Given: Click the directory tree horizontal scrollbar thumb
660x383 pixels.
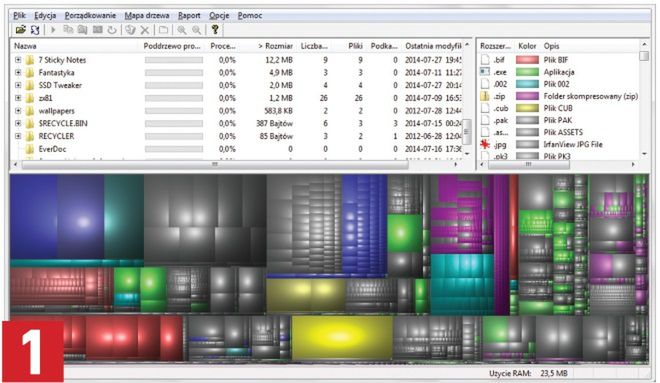Looking at the screenshot, I should tap(215, 165).
